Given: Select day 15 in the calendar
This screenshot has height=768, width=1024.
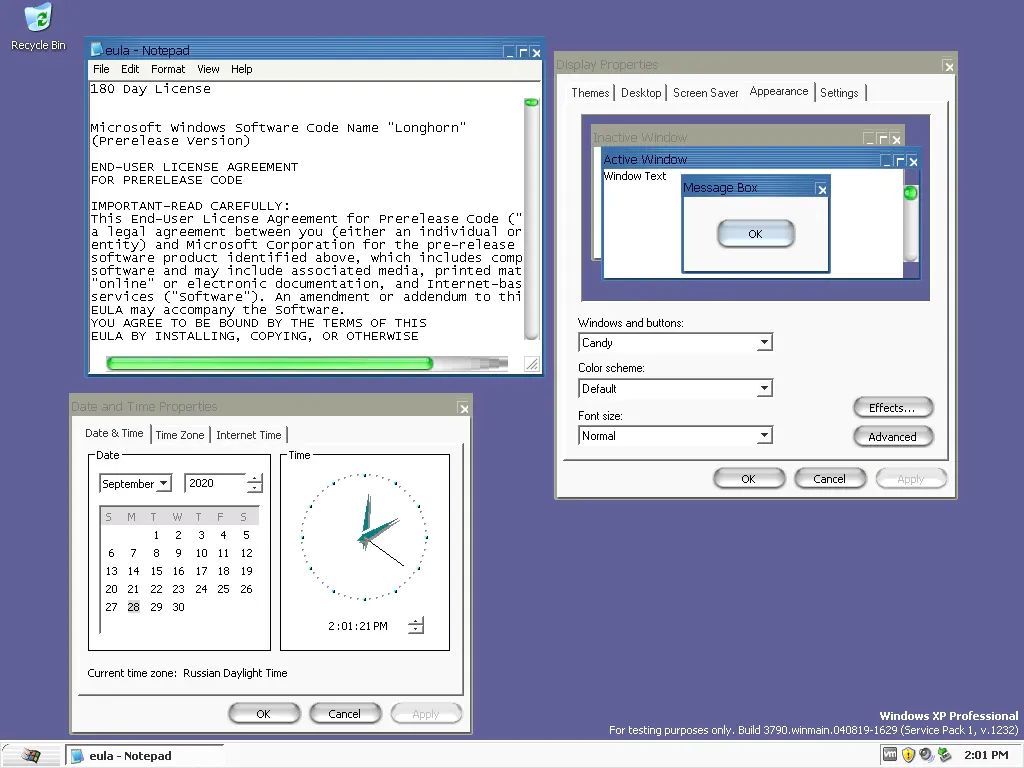Looking at the screenshot, I should click(156, 571).
